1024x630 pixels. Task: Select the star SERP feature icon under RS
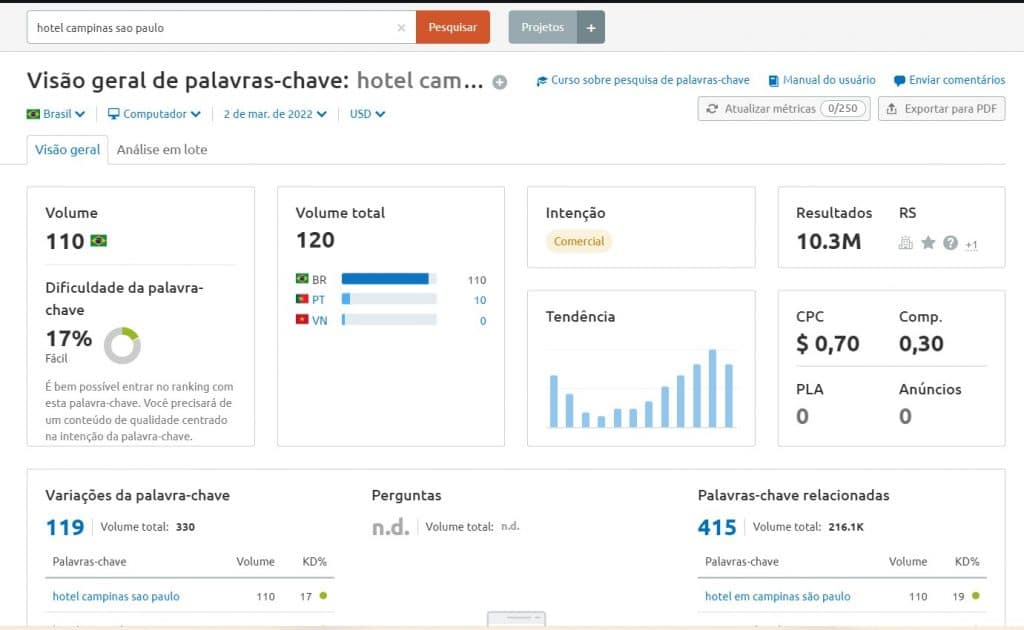[929, 243]
